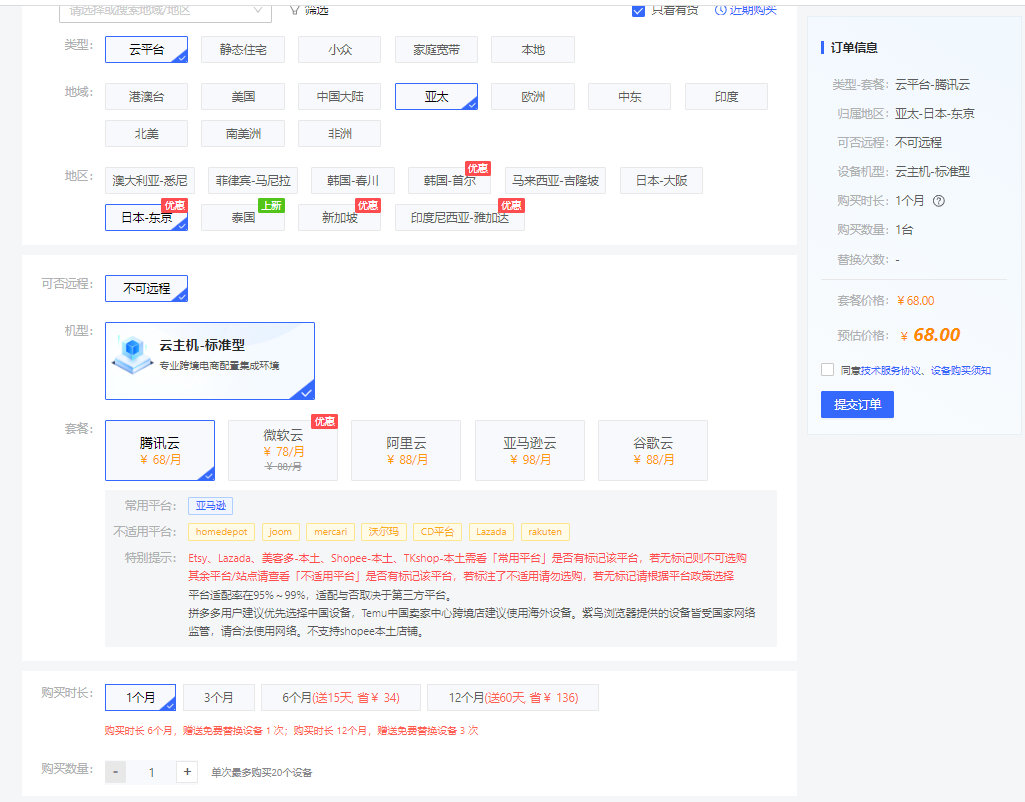Decrease purchase quantity with minus button
Image resolution: width=1025 pixels, height=802 pixels.
point(116,772)
